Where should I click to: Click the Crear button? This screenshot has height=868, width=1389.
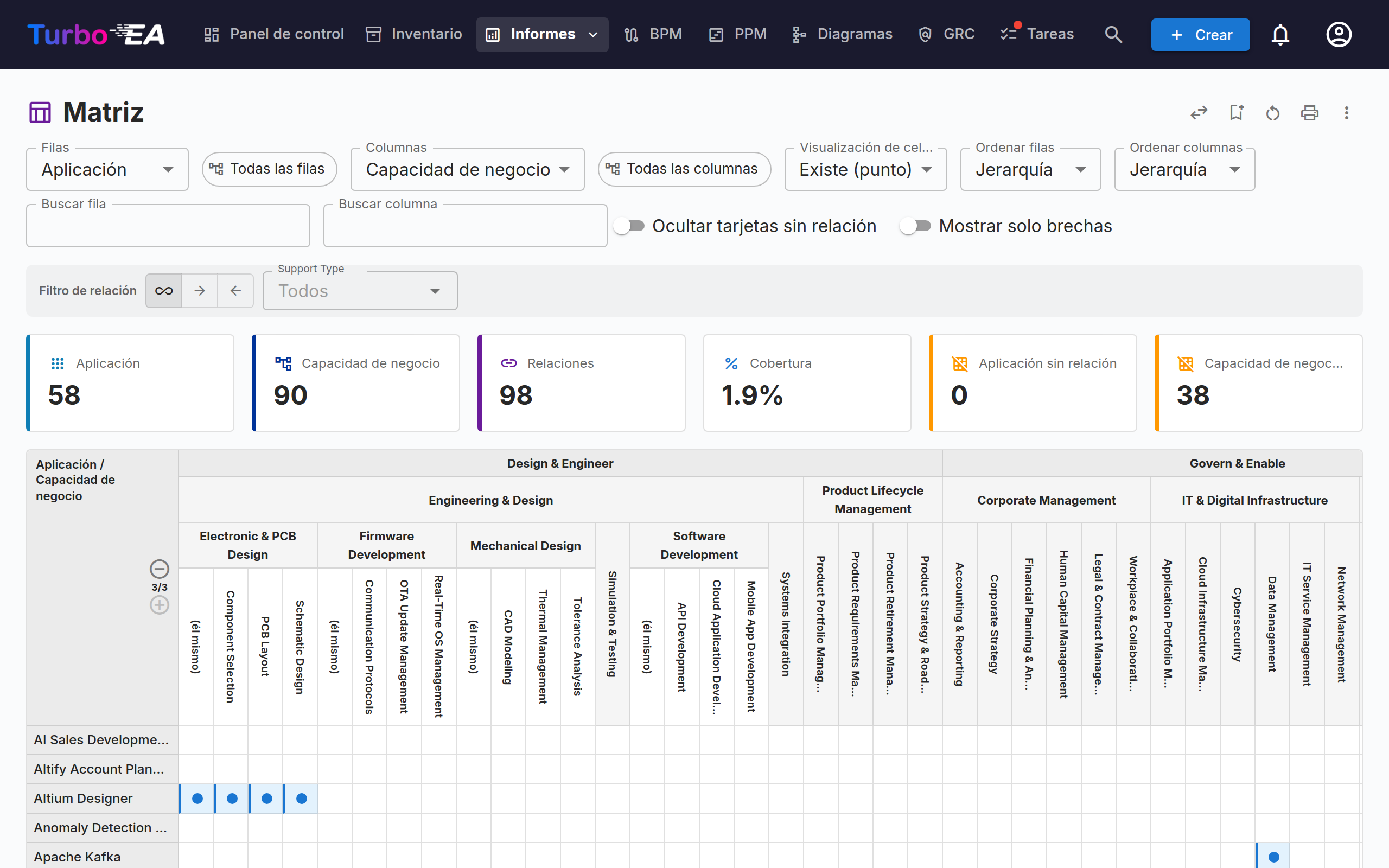pos(1200,34)
